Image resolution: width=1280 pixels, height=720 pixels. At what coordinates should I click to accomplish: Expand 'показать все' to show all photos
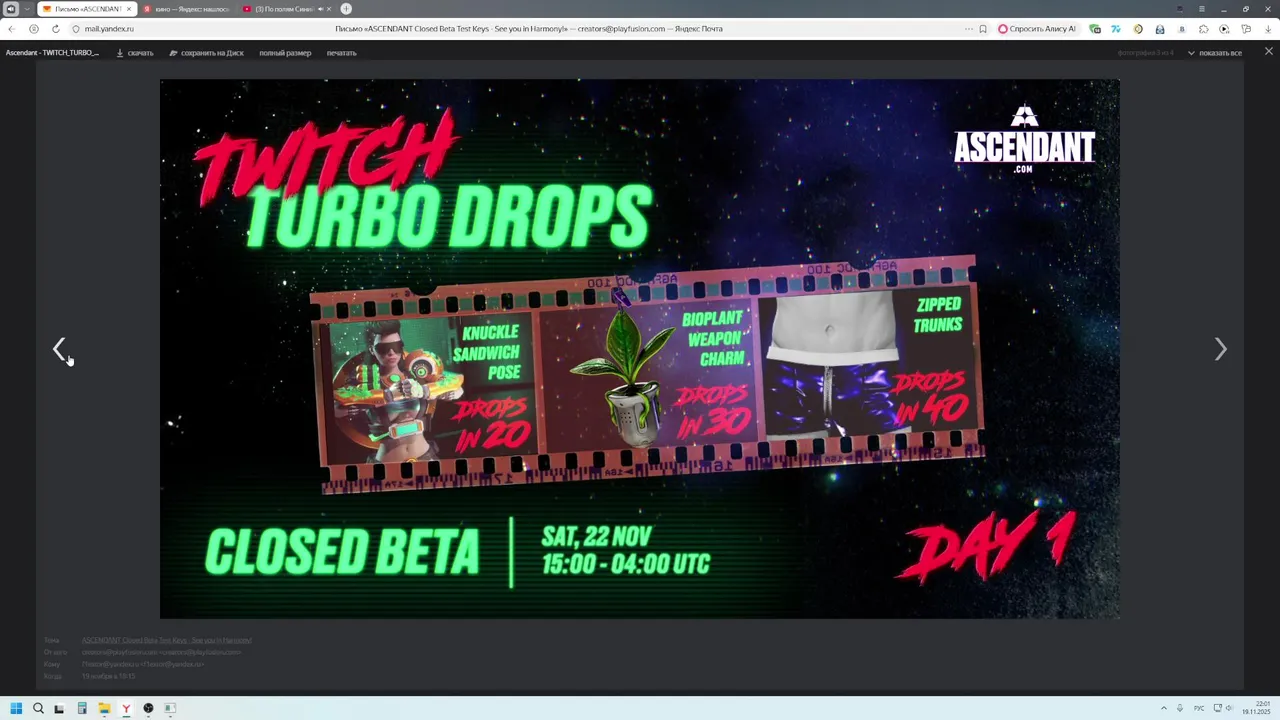point(1215,53)
